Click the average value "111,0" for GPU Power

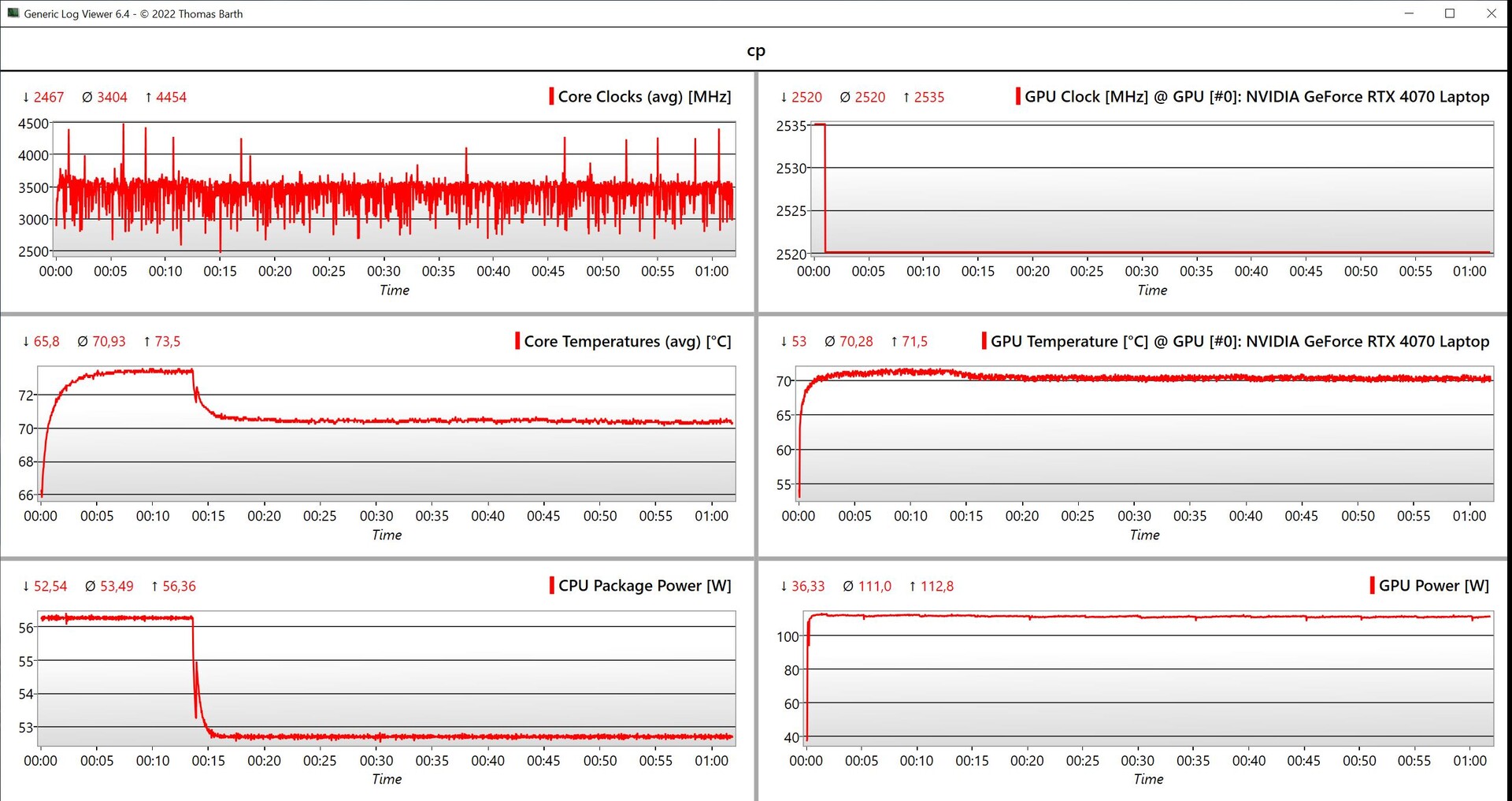[875, 587]
